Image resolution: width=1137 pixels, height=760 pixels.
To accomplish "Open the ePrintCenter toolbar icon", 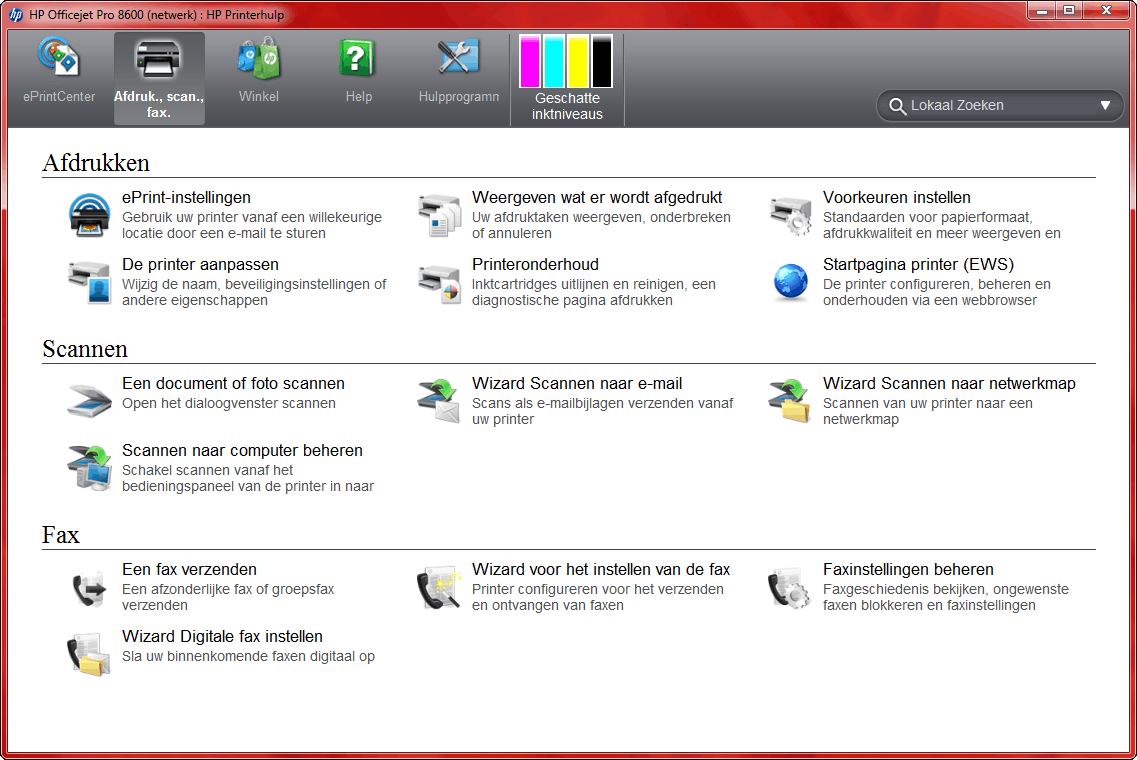I will [59, 58].
